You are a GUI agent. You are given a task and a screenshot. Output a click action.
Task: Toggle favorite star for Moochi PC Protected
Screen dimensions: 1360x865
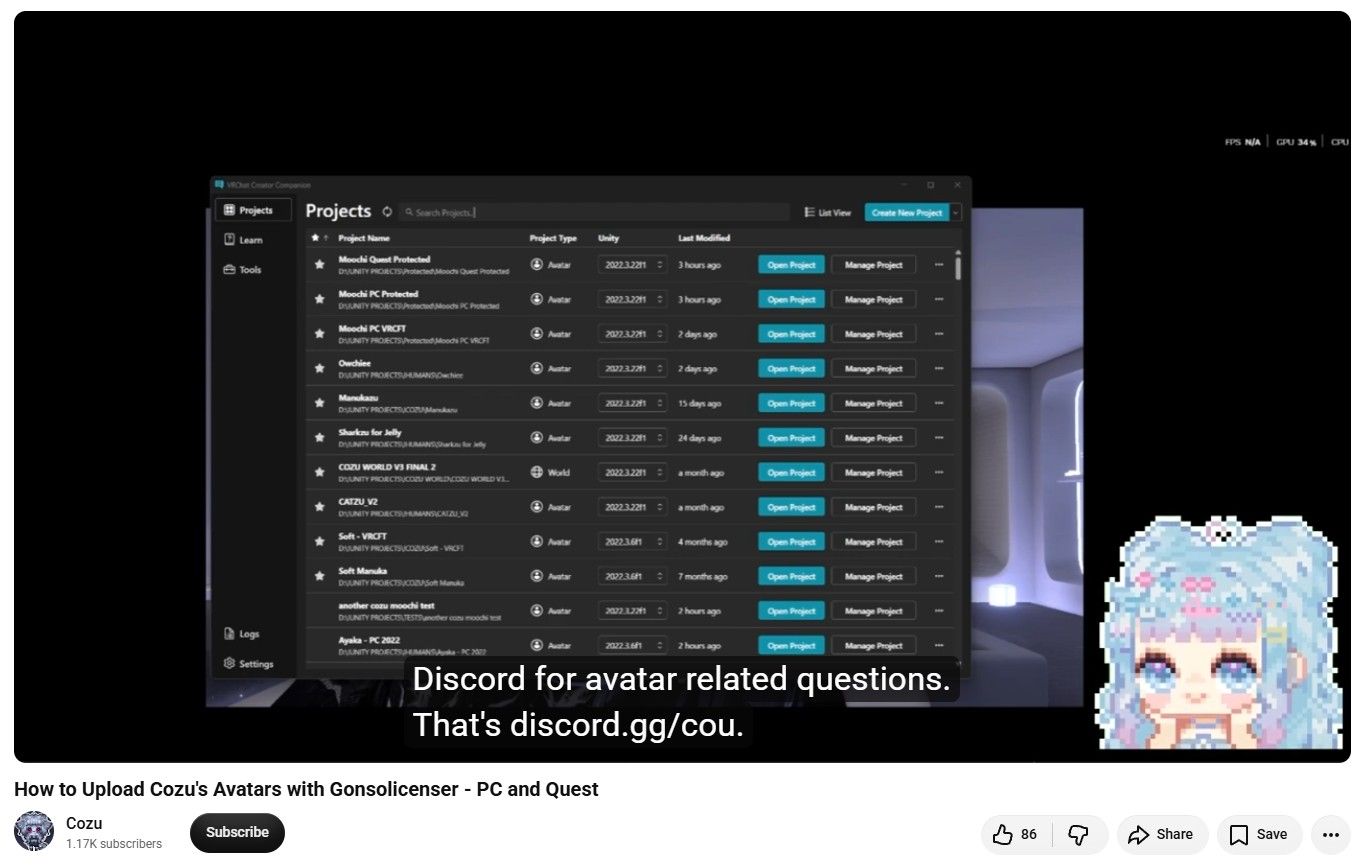[x=320, y=300]
